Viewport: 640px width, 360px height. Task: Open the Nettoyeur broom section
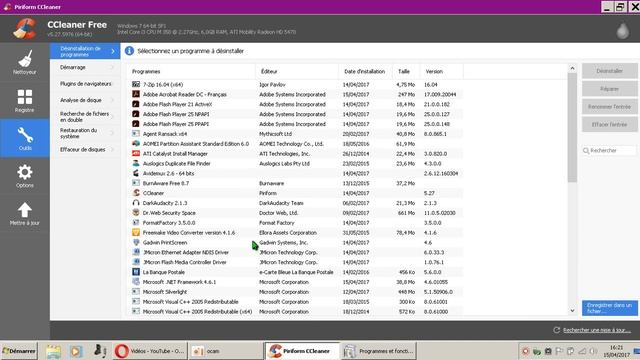click(24, 62)
